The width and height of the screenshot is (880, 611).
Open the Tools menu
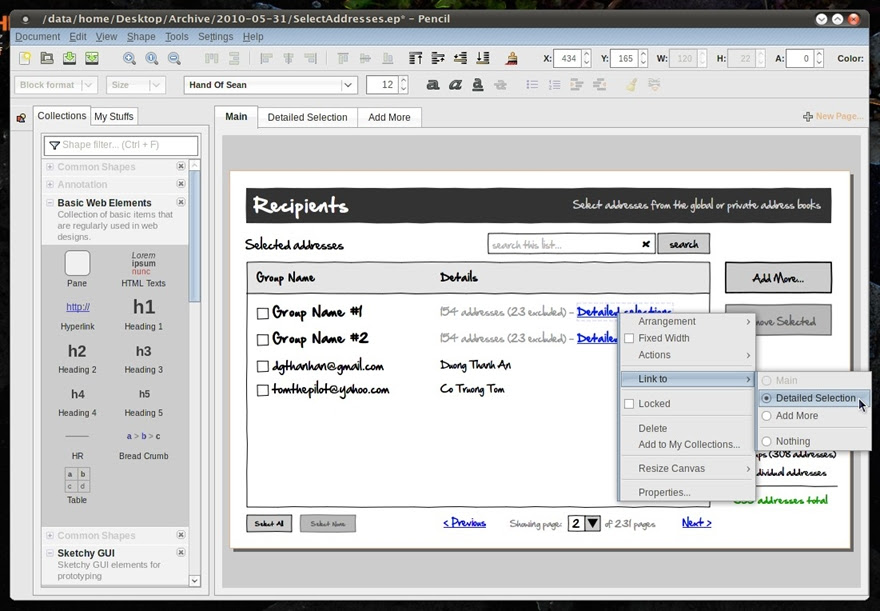point(176,36)
